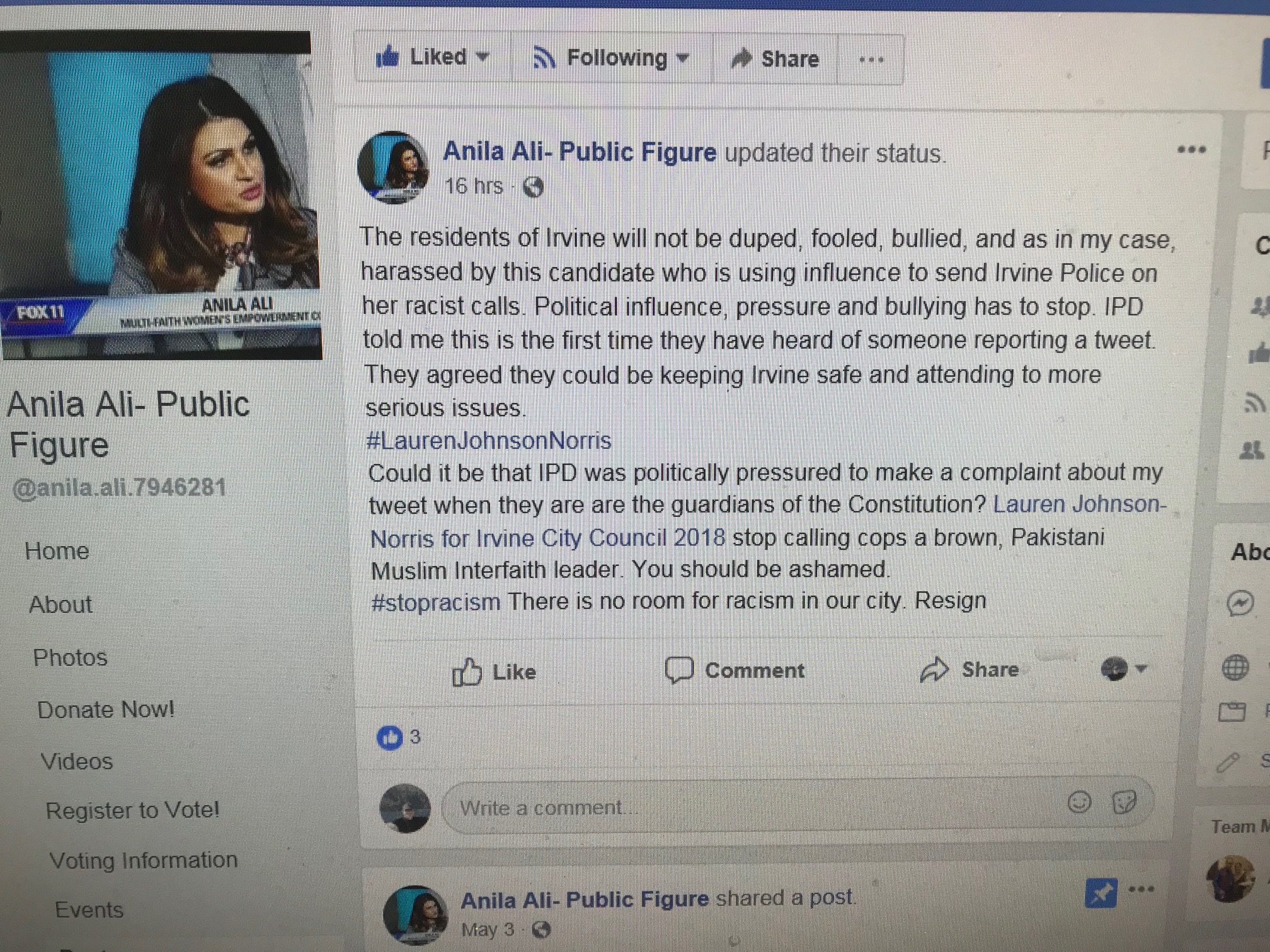Open the Following dropdown
Viewport: 1270px width, 952px height.
tap(611, 58)
